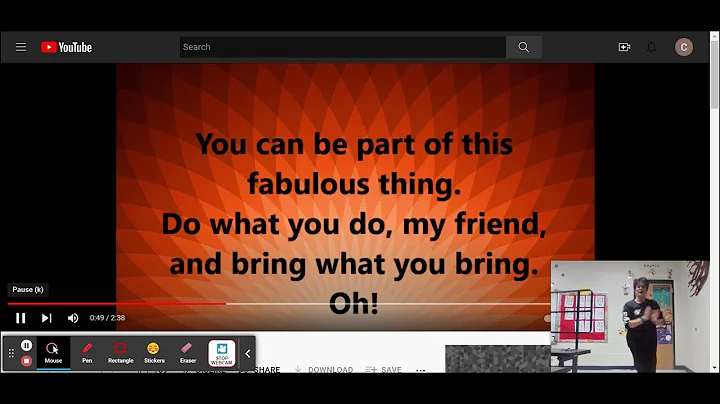Open the suggested video thumbnail below player
This screenshot has width=720, height=404.
point(498,359)
